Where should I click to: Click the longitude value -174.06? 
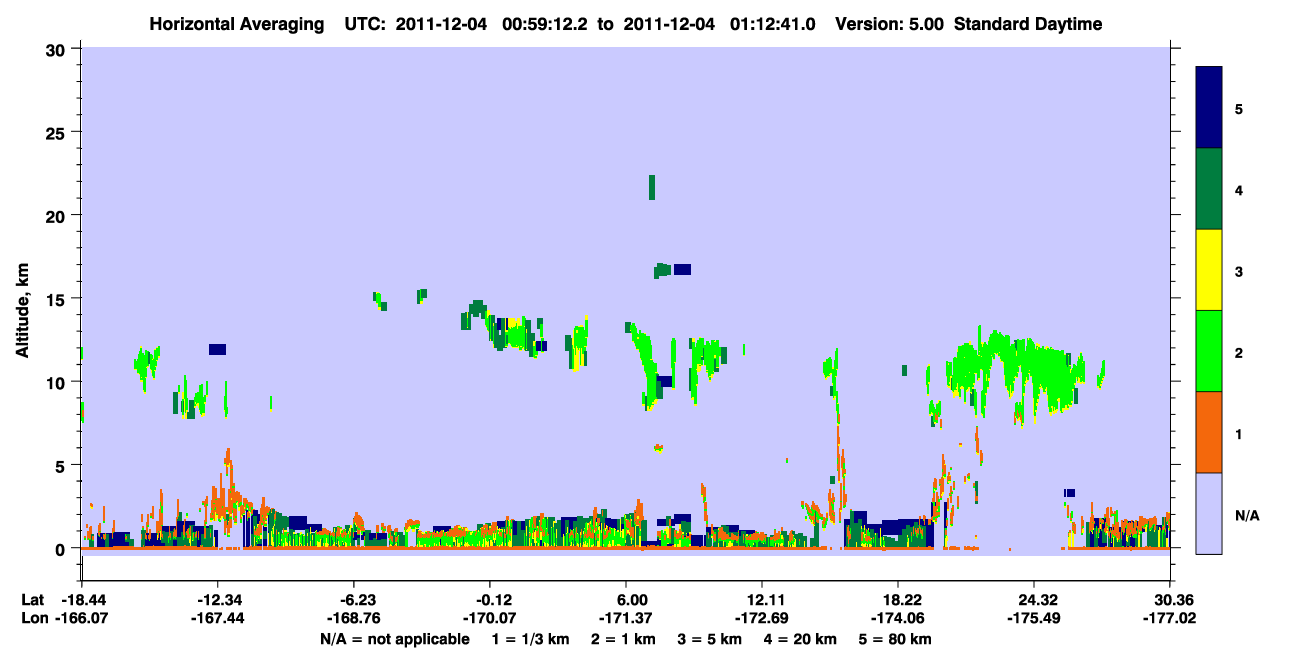(898, 618)
